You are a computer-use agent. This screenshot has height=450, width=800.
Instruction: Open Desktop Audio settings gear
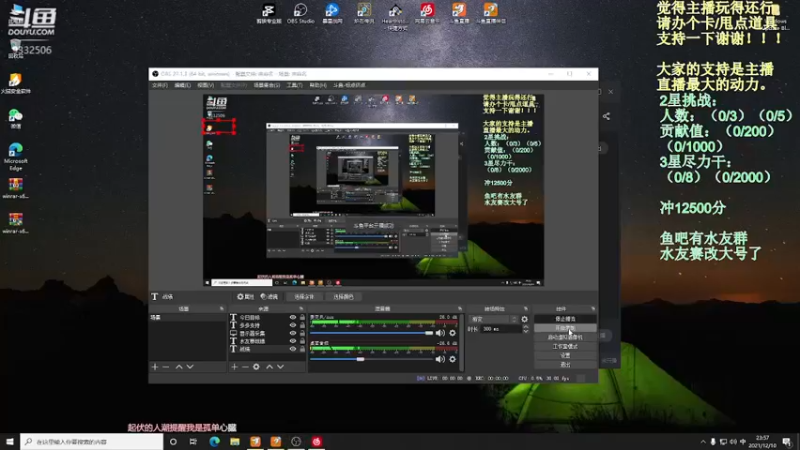point(453,359)
